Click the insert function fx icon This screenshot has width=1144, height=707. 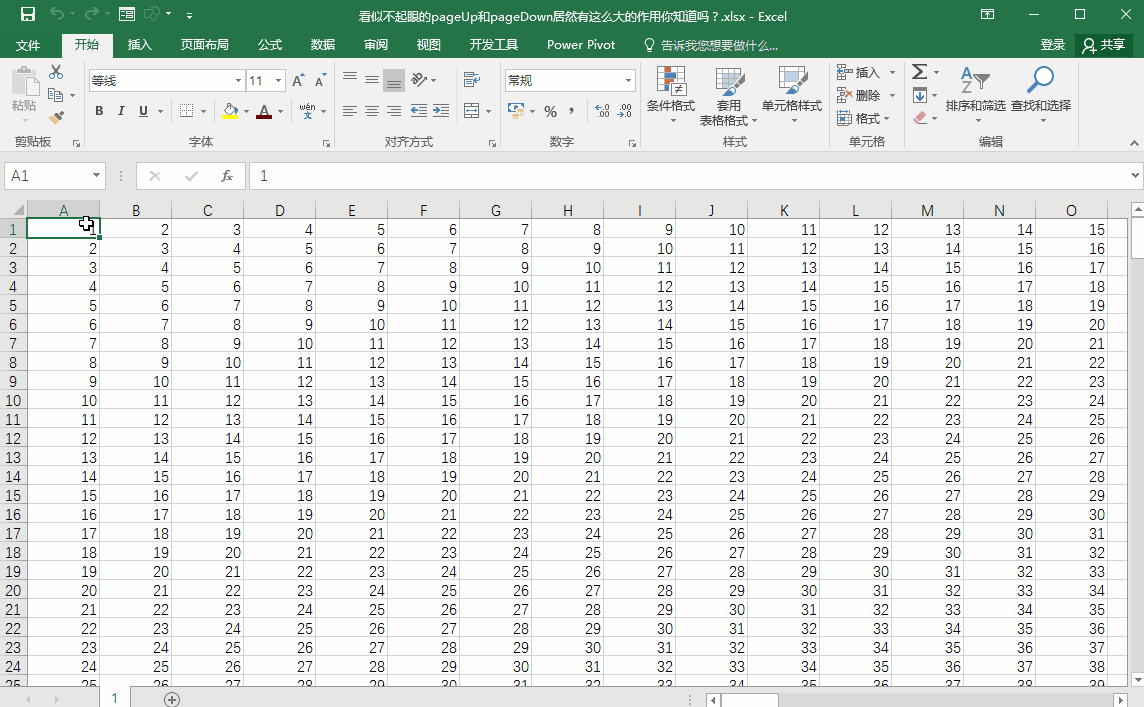point(227,176)
